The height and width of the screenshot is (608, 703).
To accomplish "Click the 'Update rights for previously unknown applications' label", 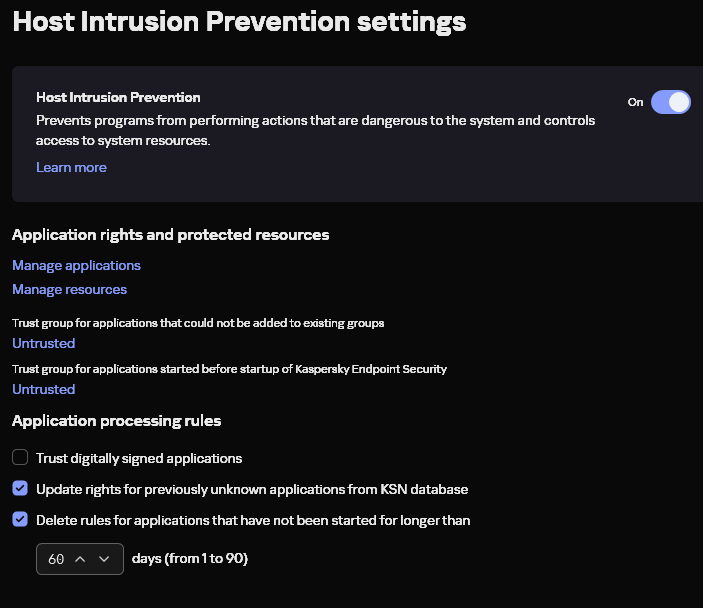I will tap(252, 489).
